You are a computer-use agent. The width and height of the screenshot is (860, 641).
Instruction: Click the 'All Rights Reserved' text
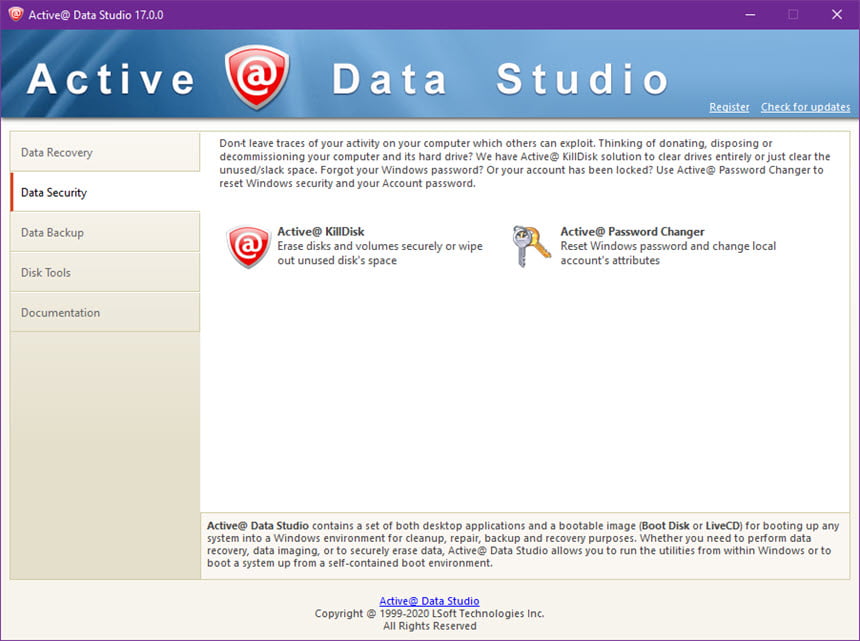pos(429,626)
